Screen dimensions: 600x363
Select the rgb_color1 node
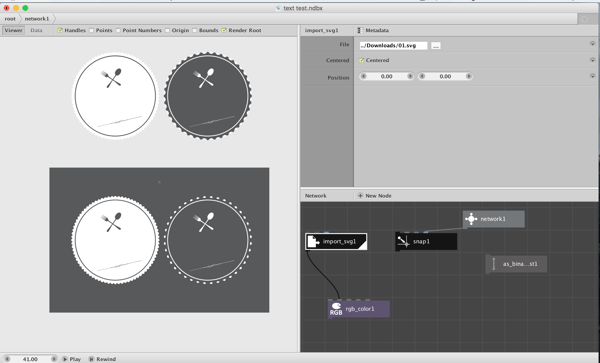click(x=359, y=309)
